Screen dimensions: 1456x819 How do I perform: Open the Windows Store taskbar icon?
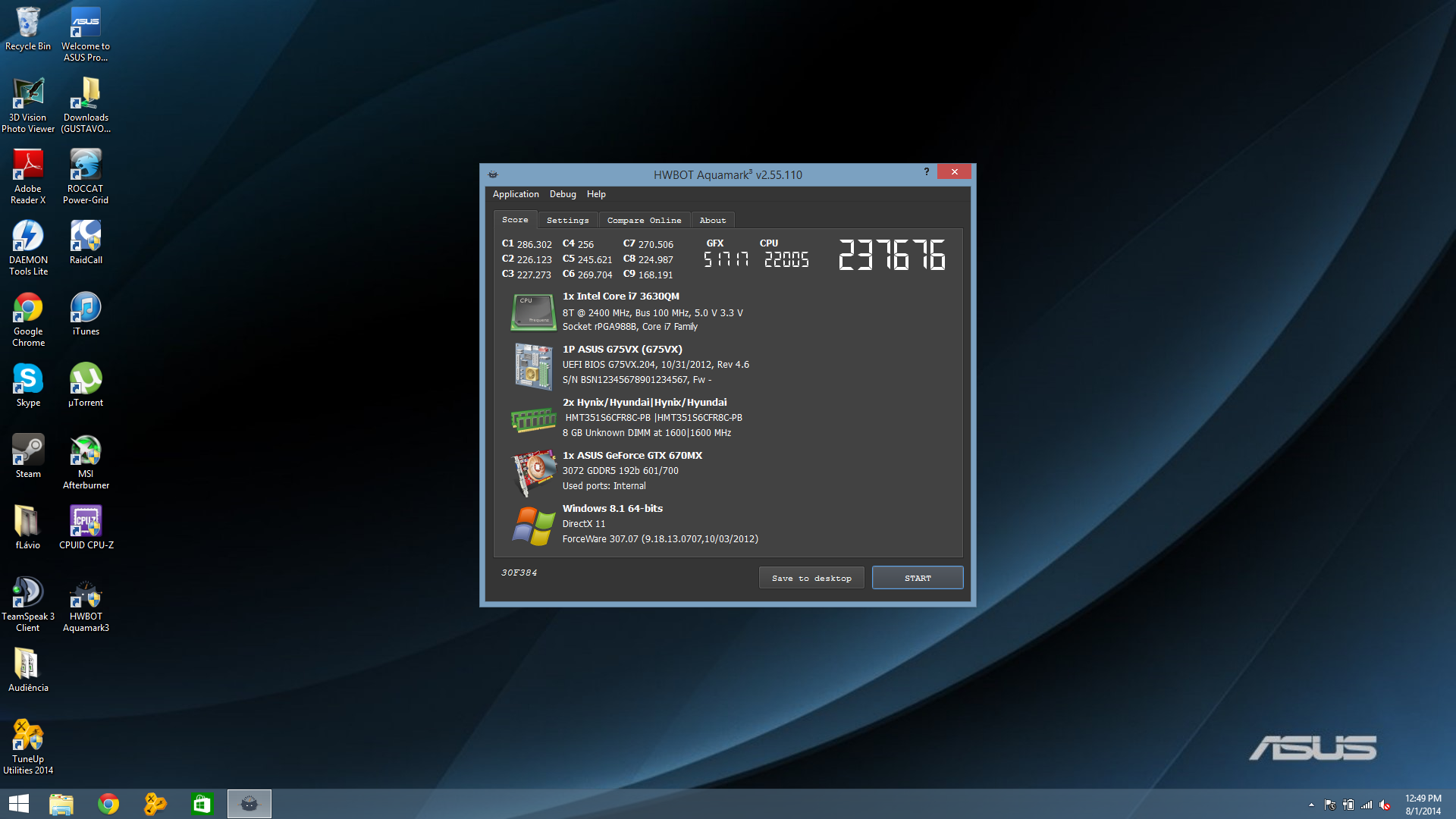tap(202, 804)
